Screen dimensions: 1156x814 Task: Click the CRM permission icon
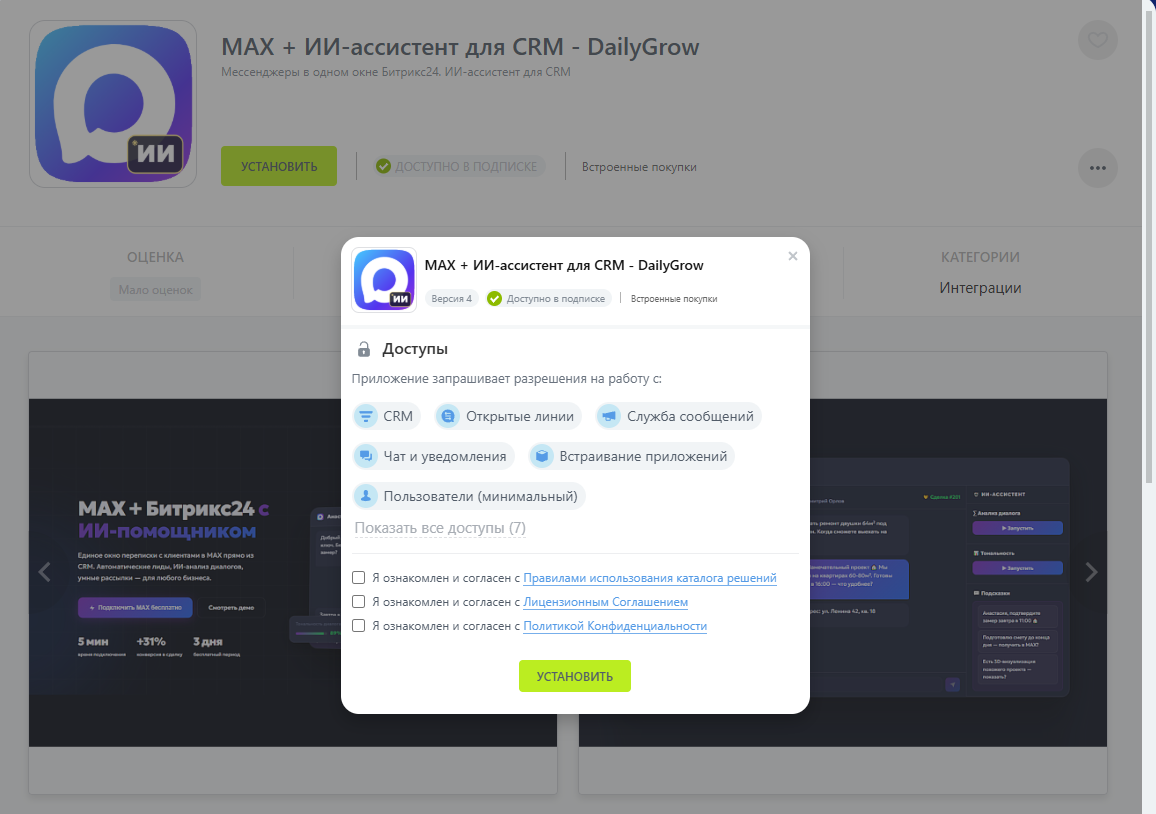coord(366,416)
